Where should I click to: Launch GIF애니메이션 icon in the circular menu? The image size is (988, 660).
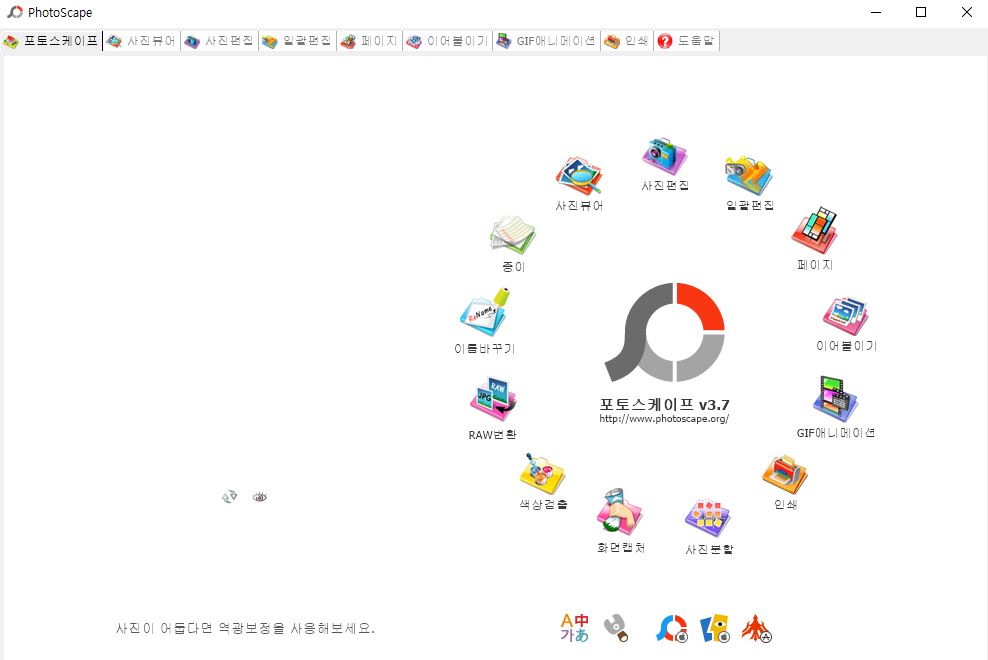point(835,399)
